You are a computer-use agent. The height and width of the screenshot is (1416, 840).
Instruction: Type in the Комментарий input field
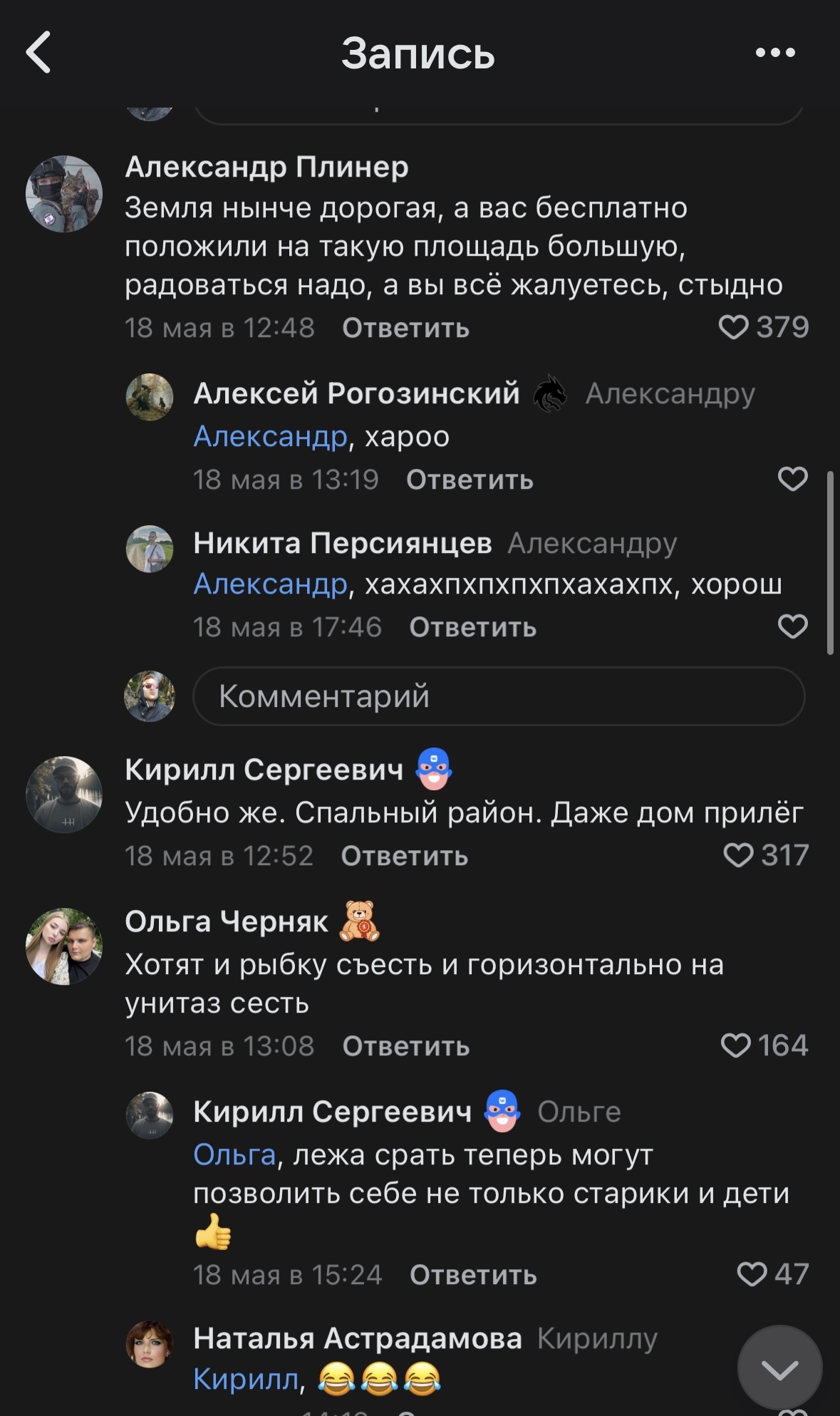pyautogui.click(x=499, y=696)
